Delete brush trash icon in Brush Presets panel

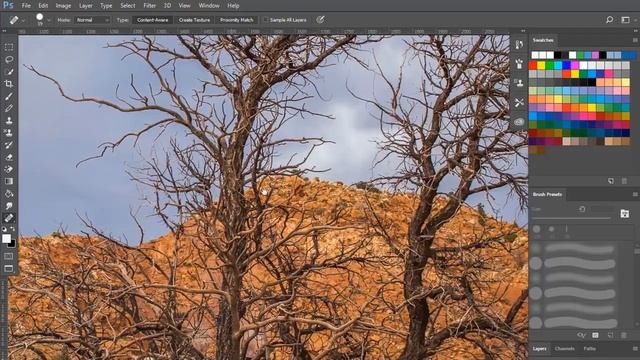tap(624, 335)
